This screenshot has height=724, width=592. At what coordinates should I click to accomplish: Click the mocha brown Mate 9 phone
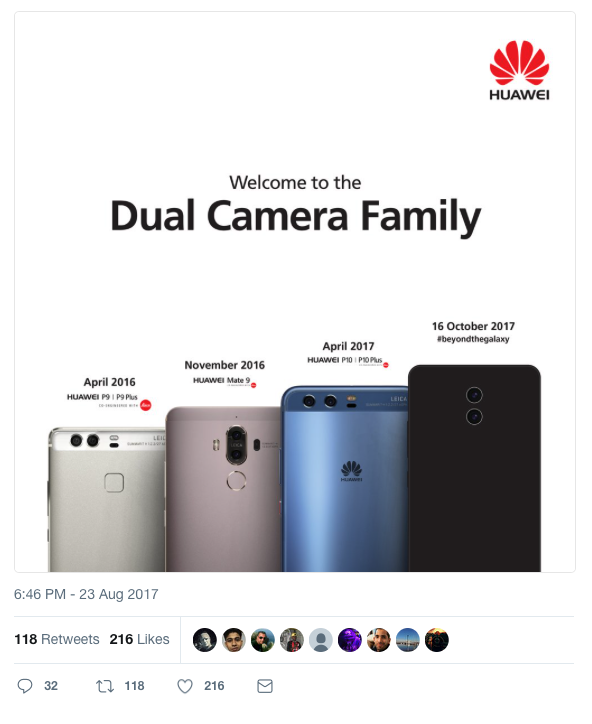224,489
